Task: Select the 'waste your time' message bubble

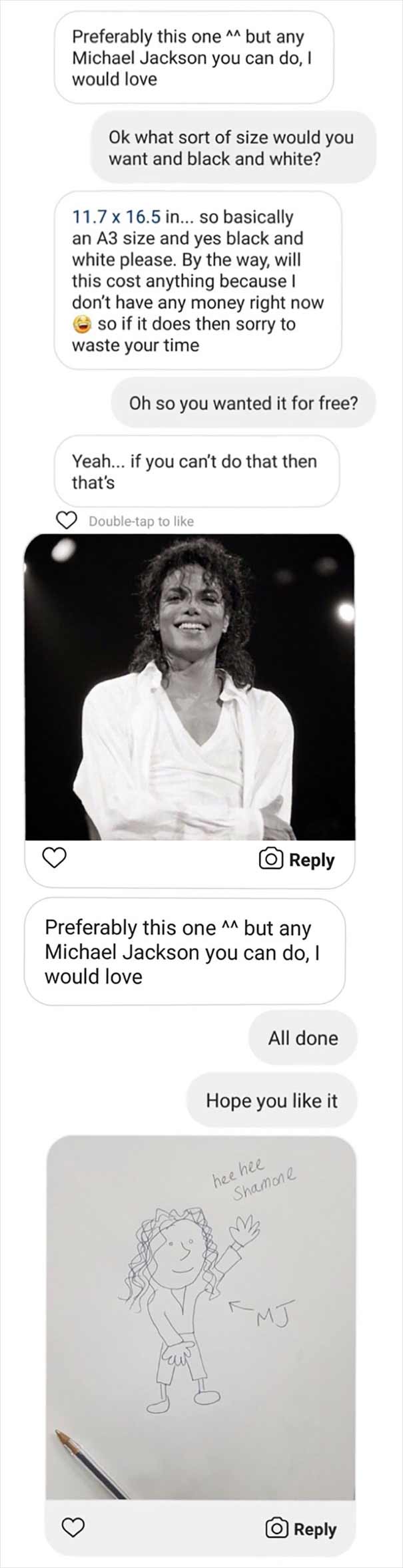Action: click(198, 280)
